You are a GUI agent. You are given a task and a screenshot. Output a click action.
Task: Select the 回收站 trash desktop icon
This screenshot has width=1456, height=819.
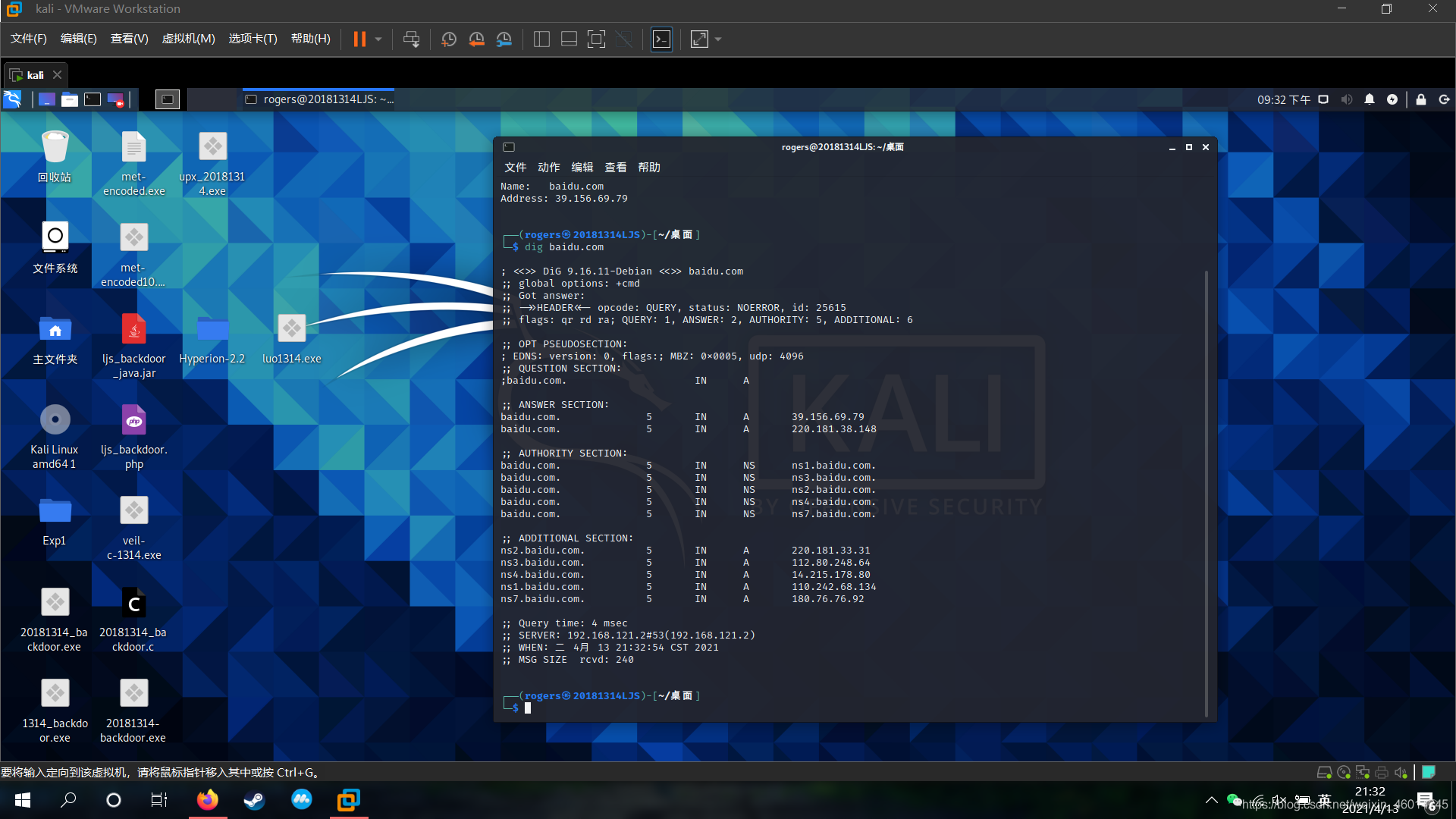55,157
